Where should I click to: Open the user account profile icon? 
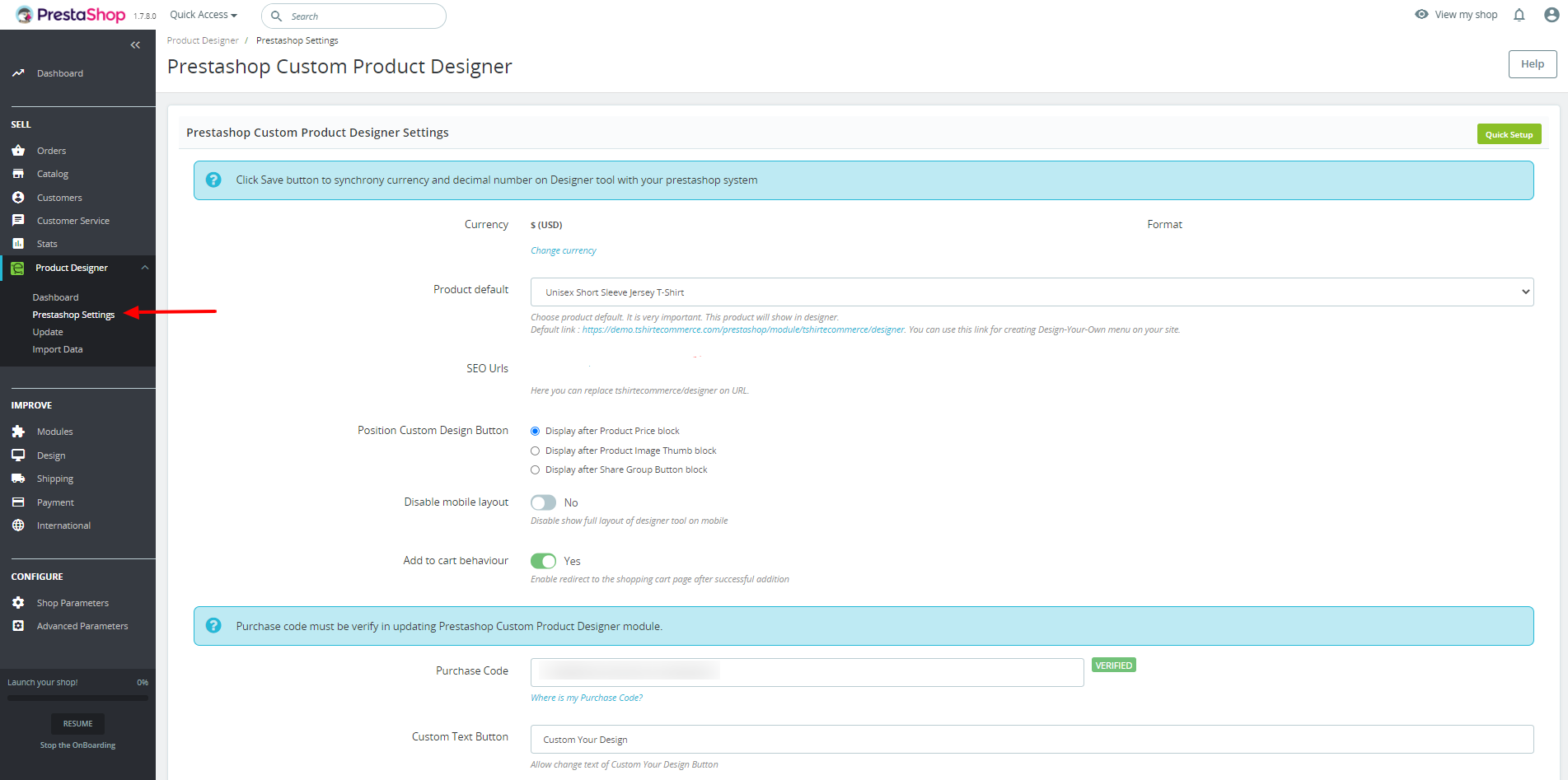1552,15
